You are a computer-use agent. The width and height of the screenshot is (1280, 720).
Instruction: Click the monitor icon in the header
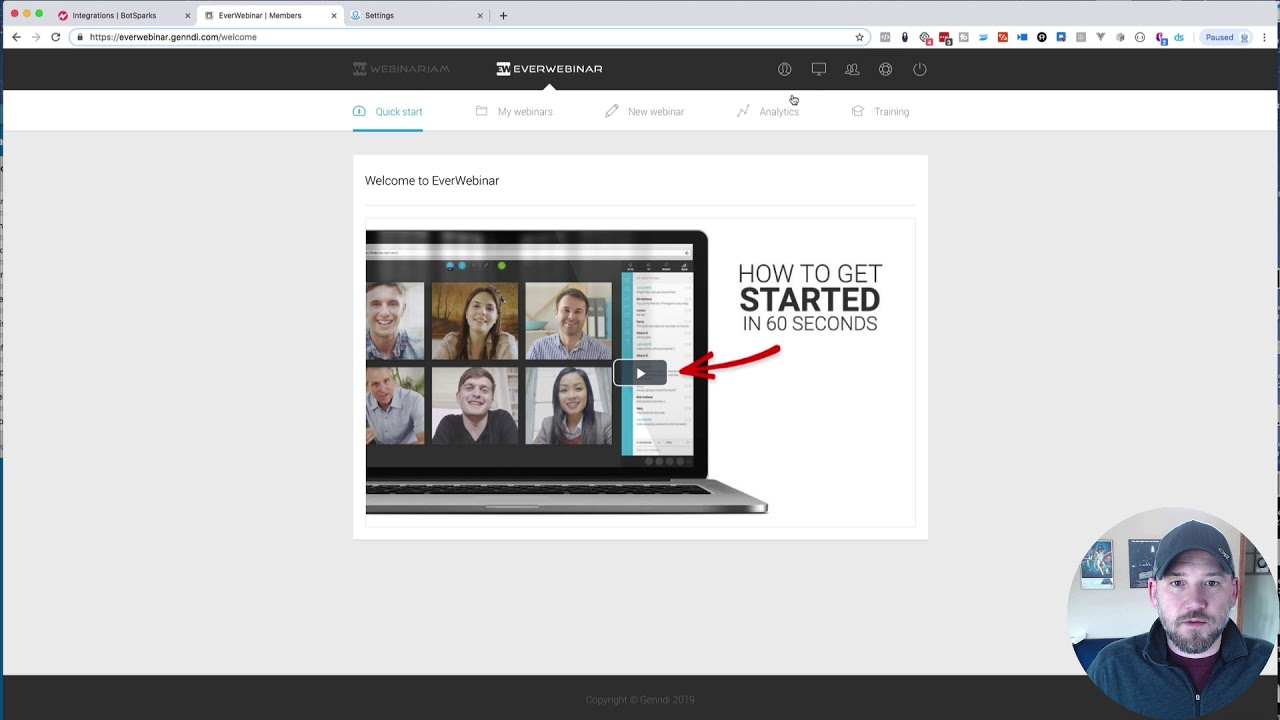click(819, 69)
